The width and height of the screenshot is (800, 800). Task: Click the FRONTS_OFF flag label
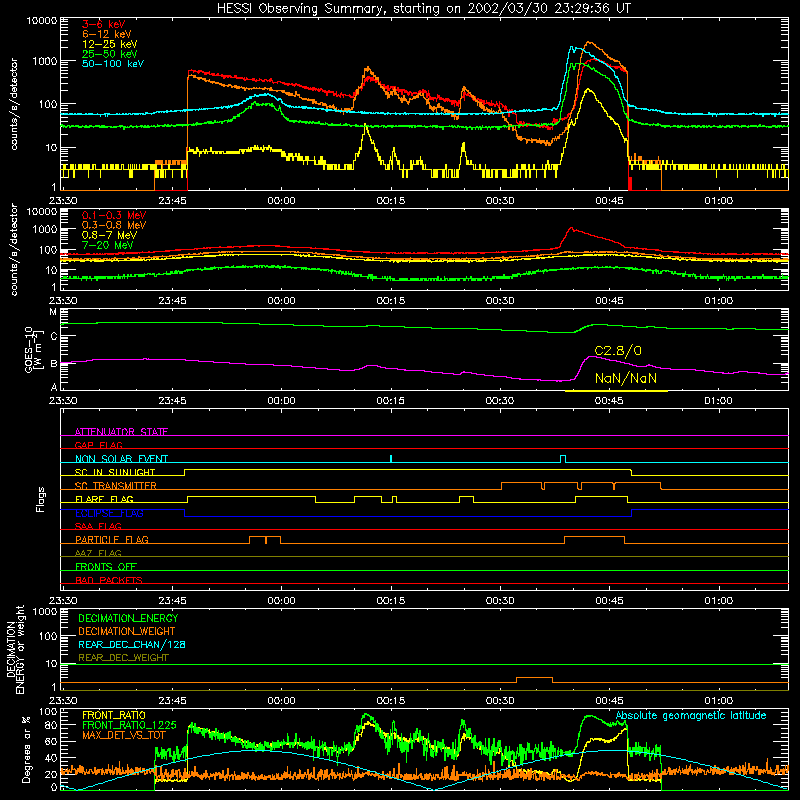(x=106, y=566)
